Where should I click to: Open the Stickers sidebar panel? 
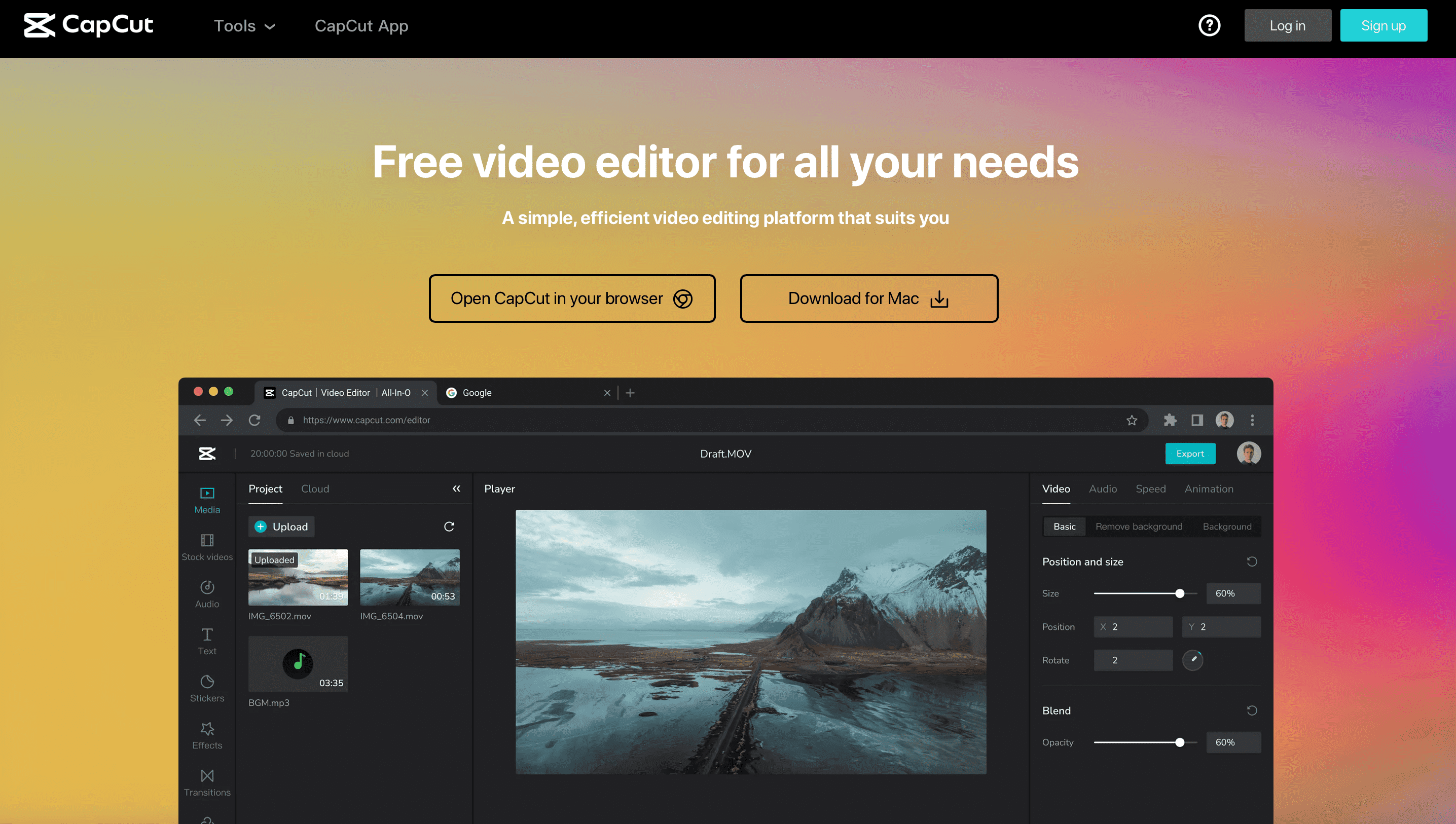[207, 688]
